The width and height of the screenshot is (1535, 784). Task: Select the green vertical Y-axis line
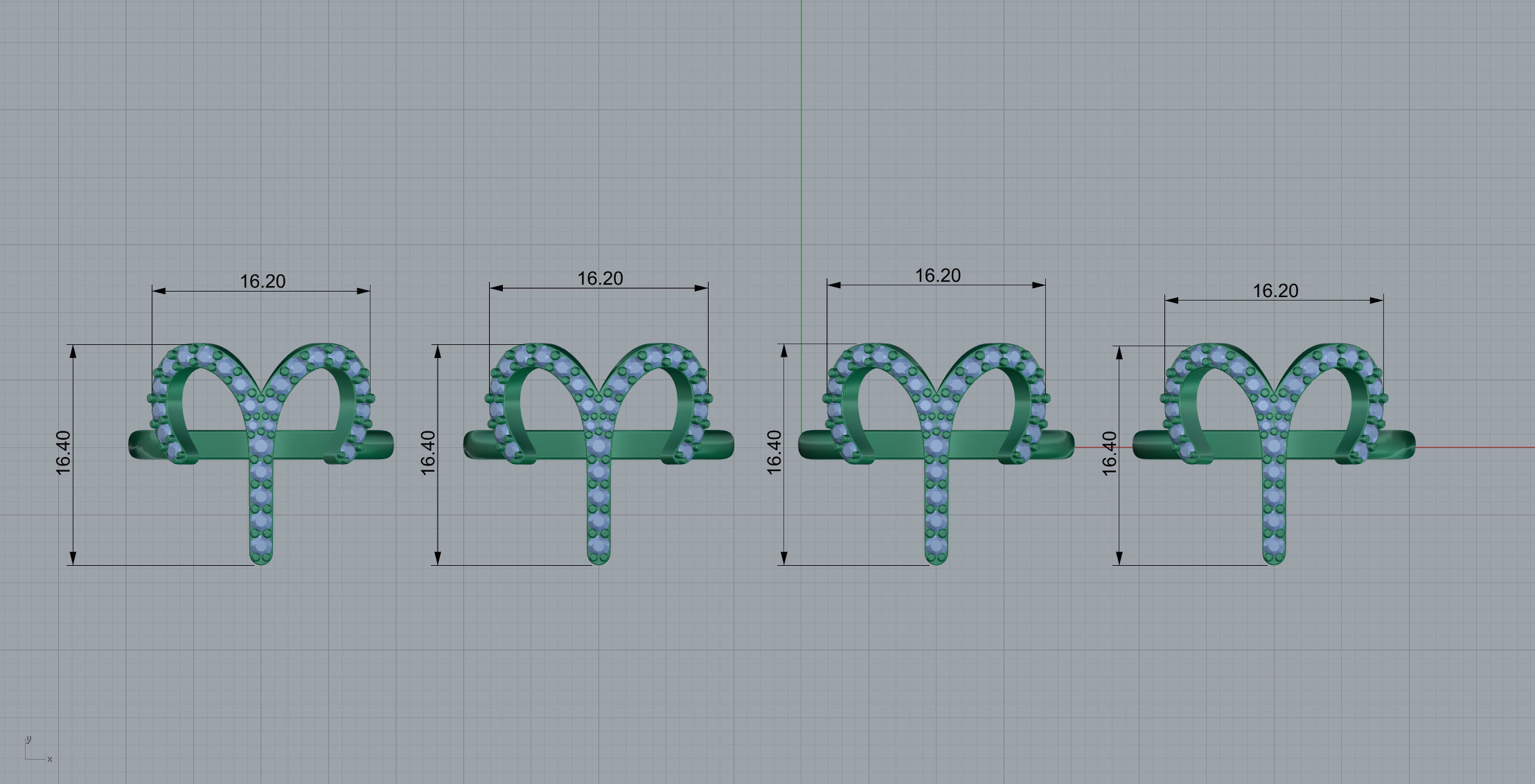[x=801, y=215]
